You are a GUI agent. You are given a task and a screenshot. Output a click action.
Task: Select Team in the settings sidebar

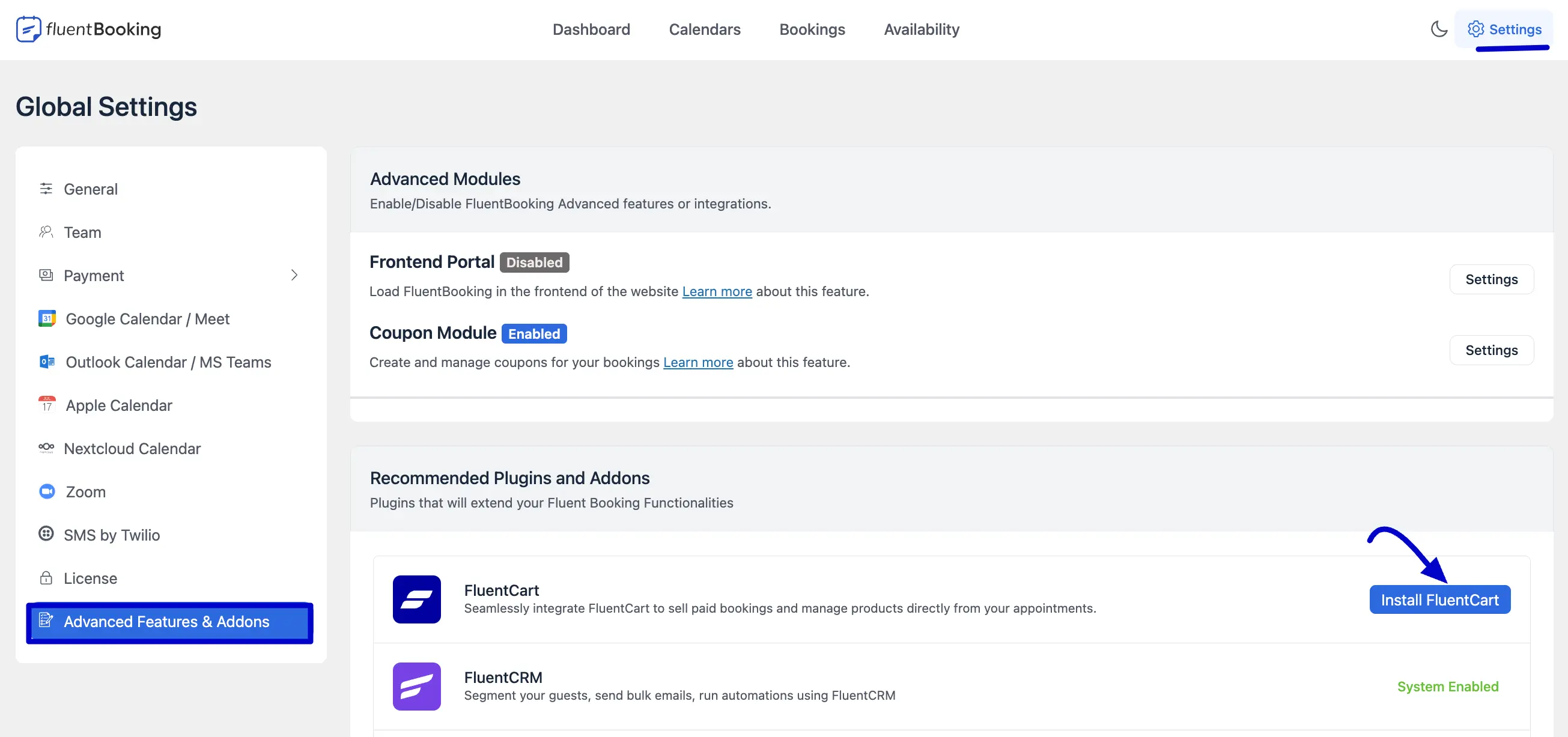coord(170,232)
